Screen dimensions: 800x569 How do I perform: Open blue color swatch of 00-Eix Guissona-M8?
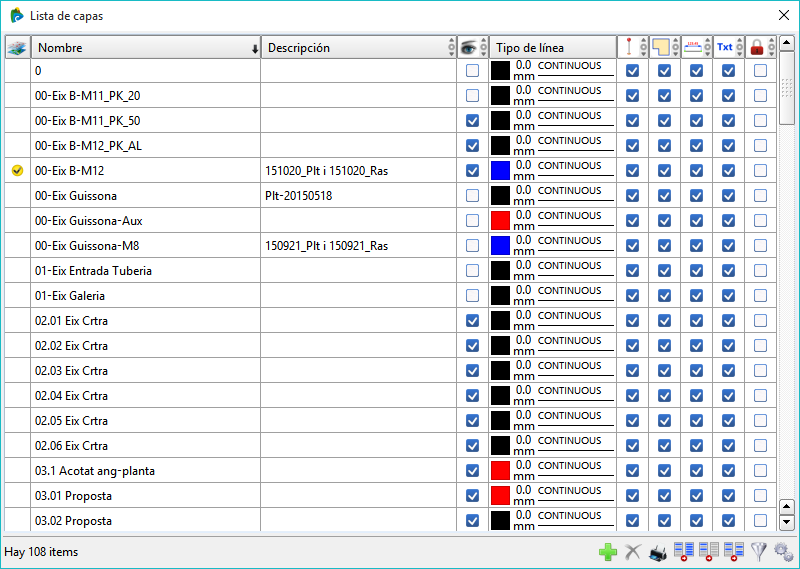point(500,245)
